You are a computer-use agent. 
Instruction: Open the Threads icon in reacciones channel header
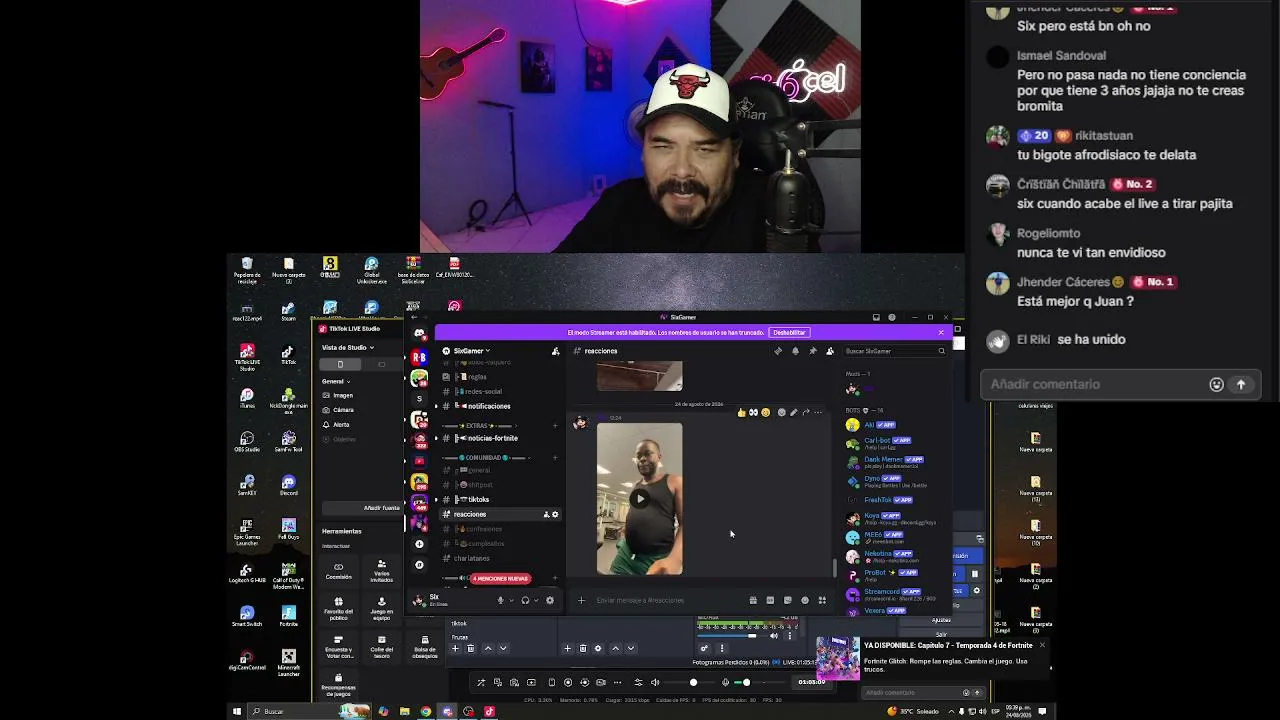pos(778,351)
